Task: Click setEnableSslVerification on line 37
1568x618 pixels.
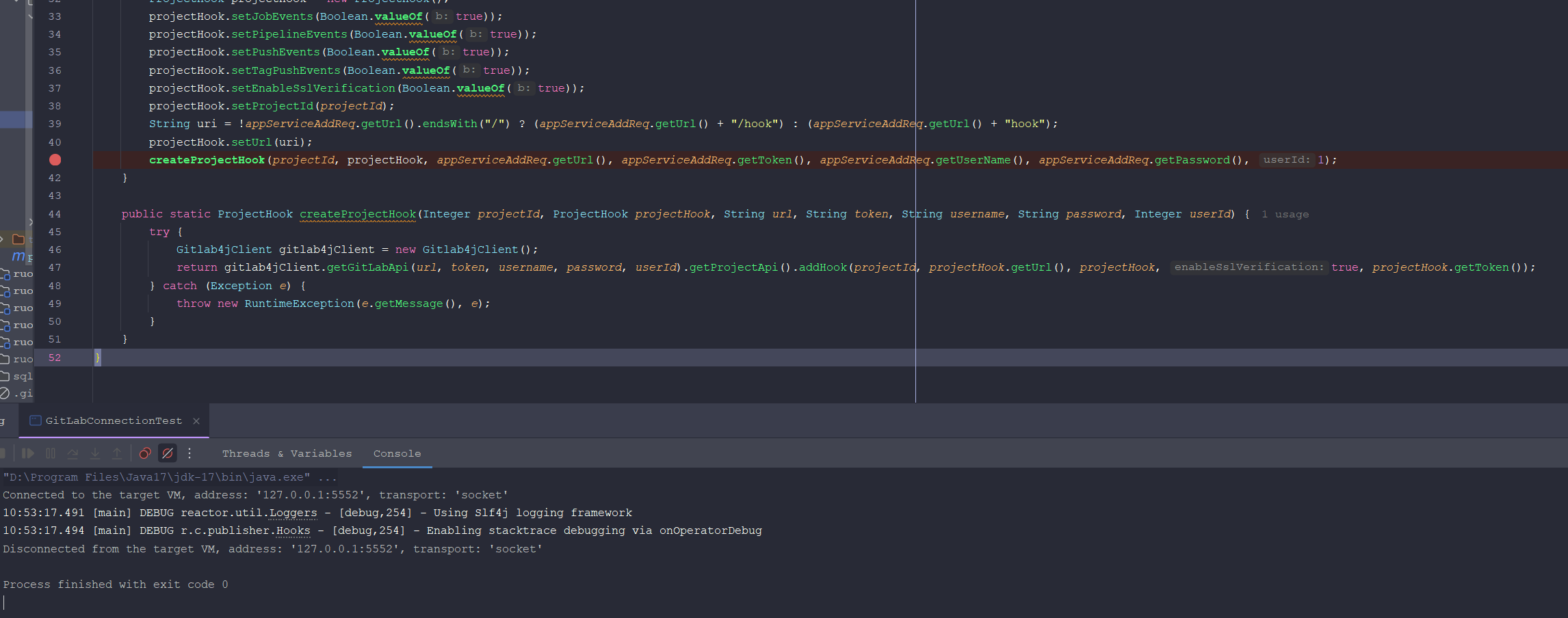Action: coord(313,88)
